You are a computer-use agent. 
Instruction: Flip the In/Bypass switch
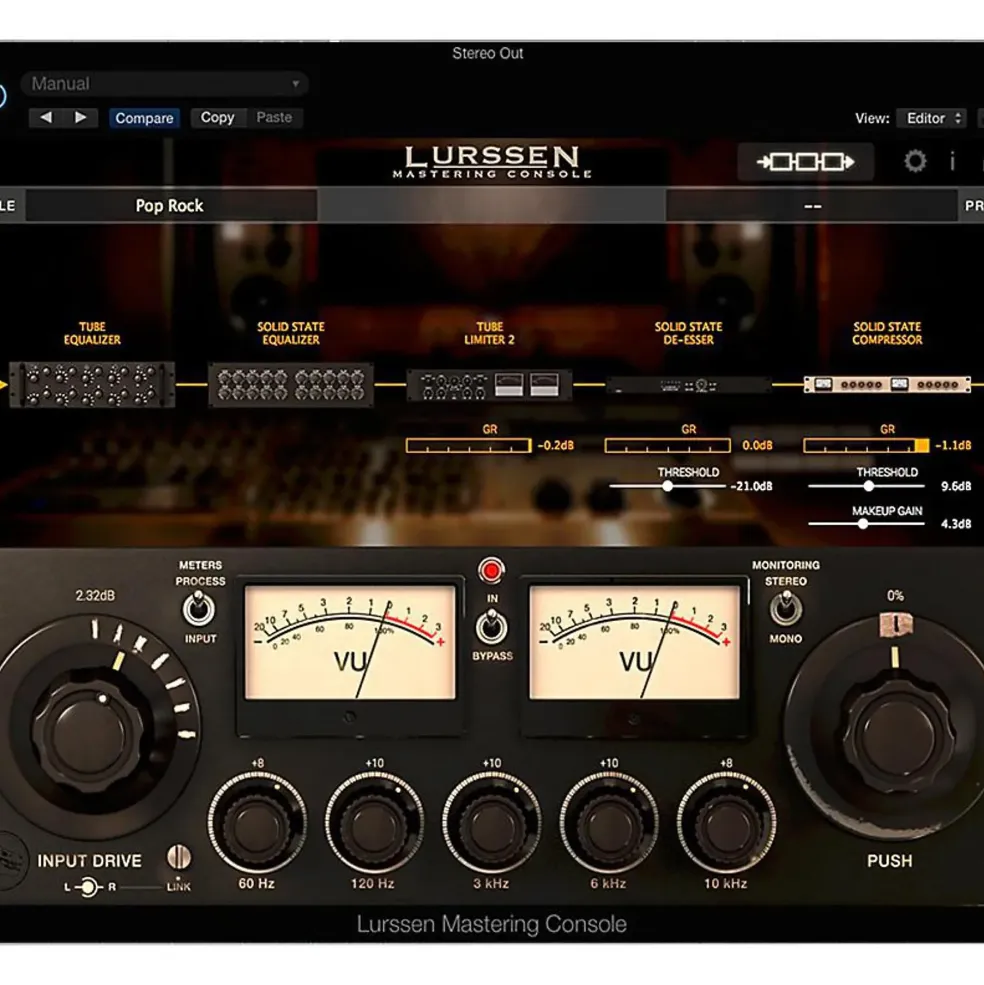pos(491,626)
